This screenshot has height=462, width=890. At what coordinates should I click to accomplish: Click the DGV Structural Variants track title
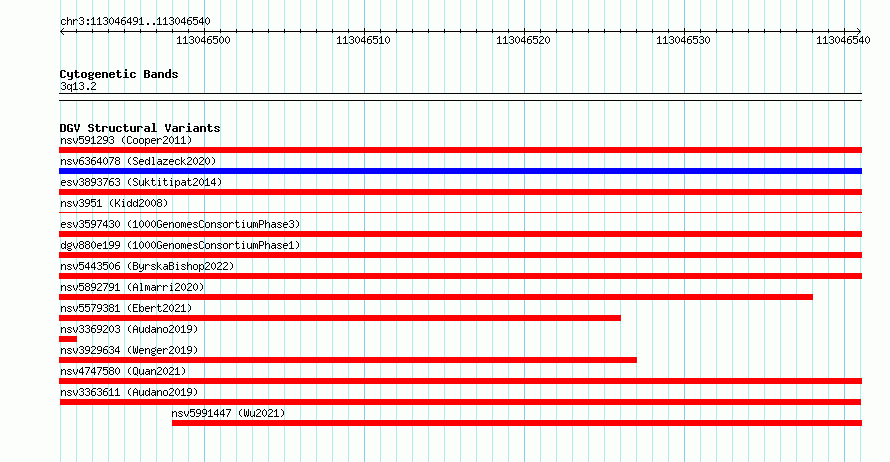point(140,128)
